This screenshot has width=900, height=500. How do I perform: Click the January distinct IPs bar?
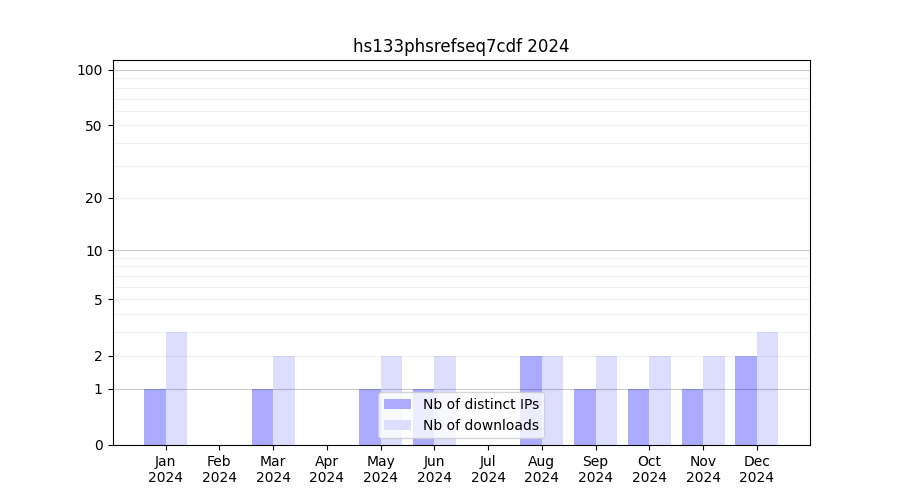point(155,417)
